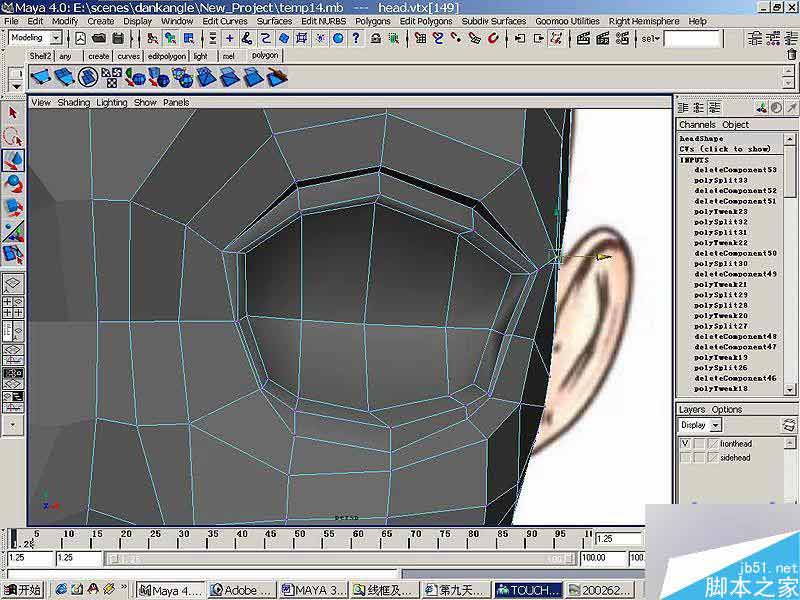Select the arrow Select tool
This screenshot has width=800, height=600.
[x=13, y=113]
